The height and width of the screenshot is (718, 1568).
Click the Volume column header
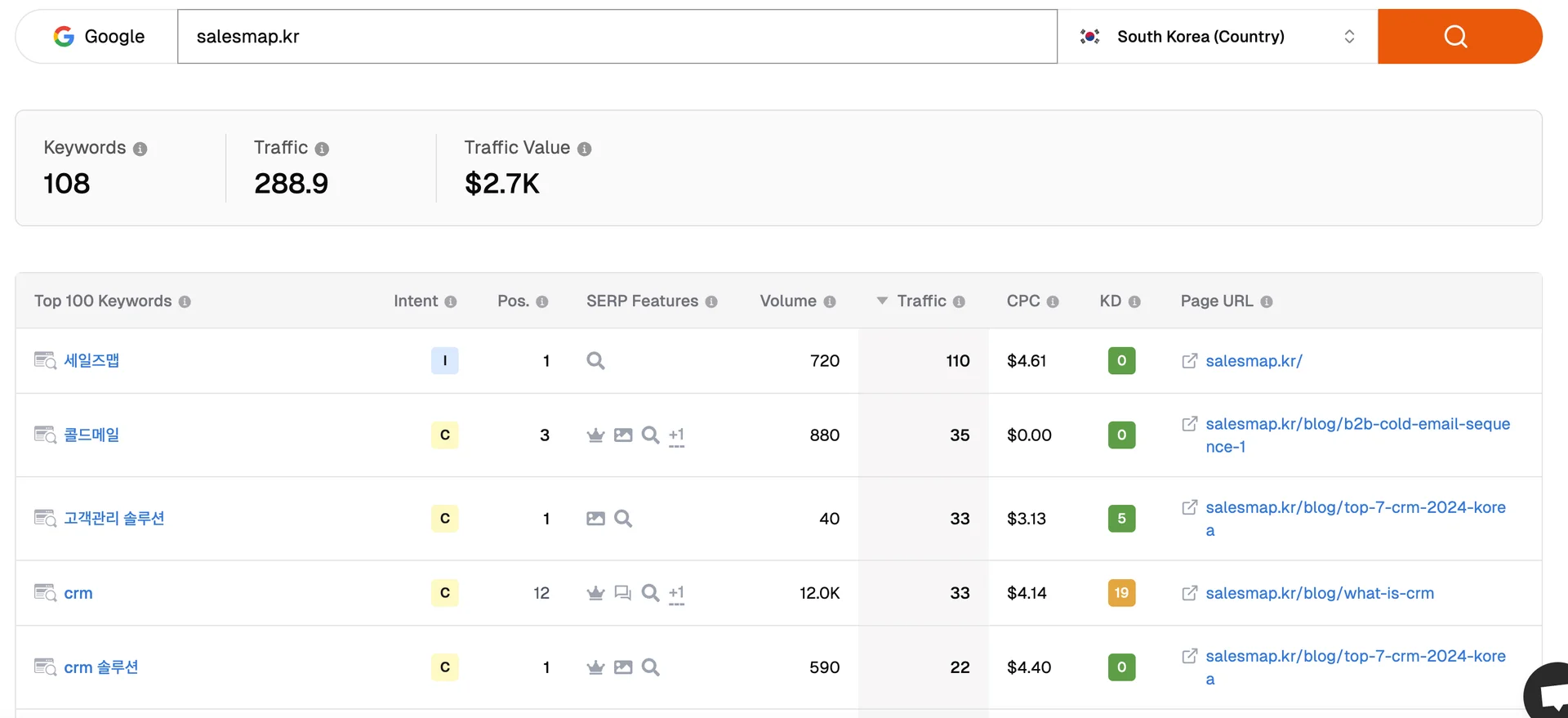(788, 301)
